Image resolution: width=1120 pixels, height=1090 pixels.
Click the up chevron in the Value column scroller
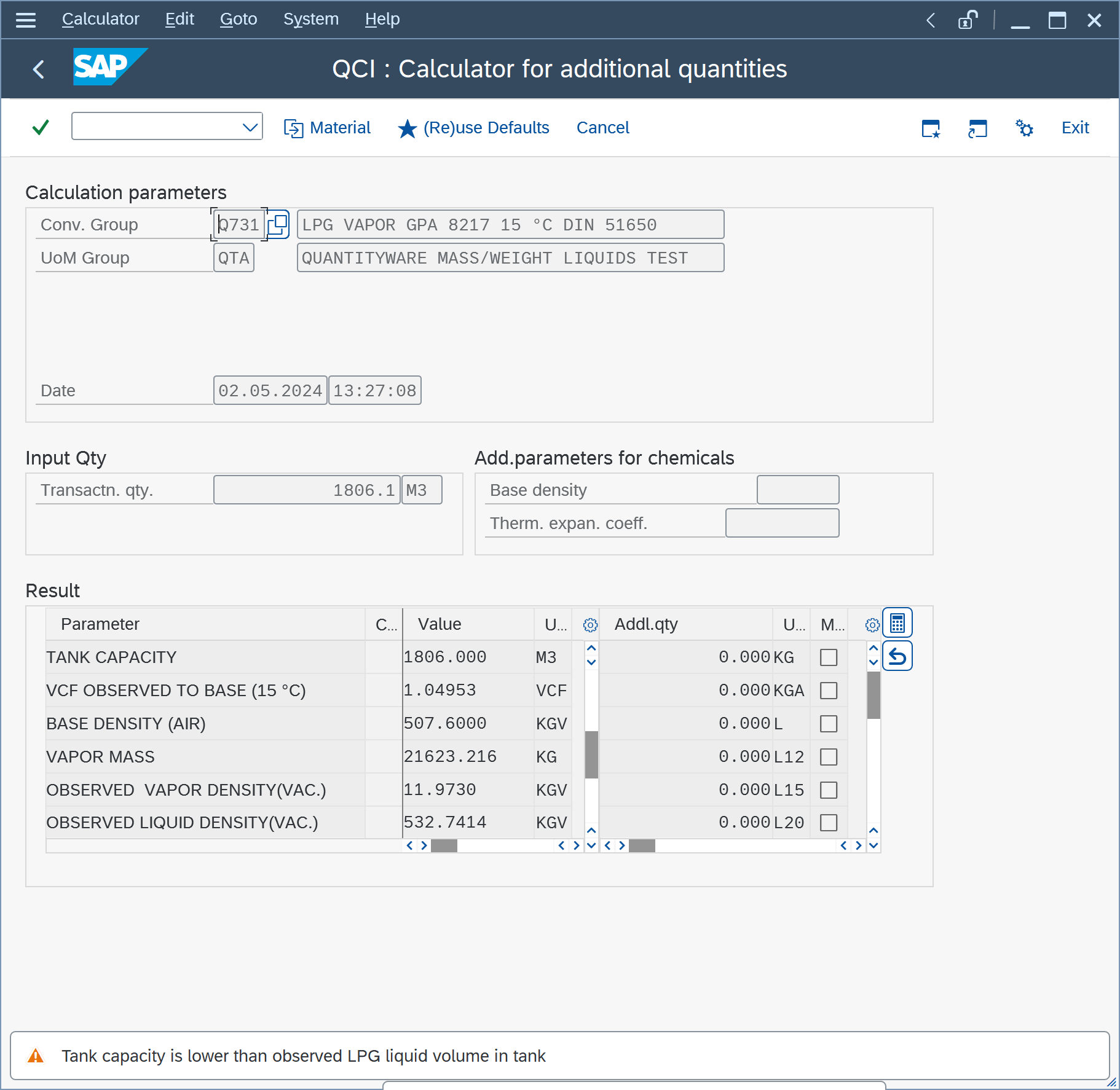click(590, 648)
